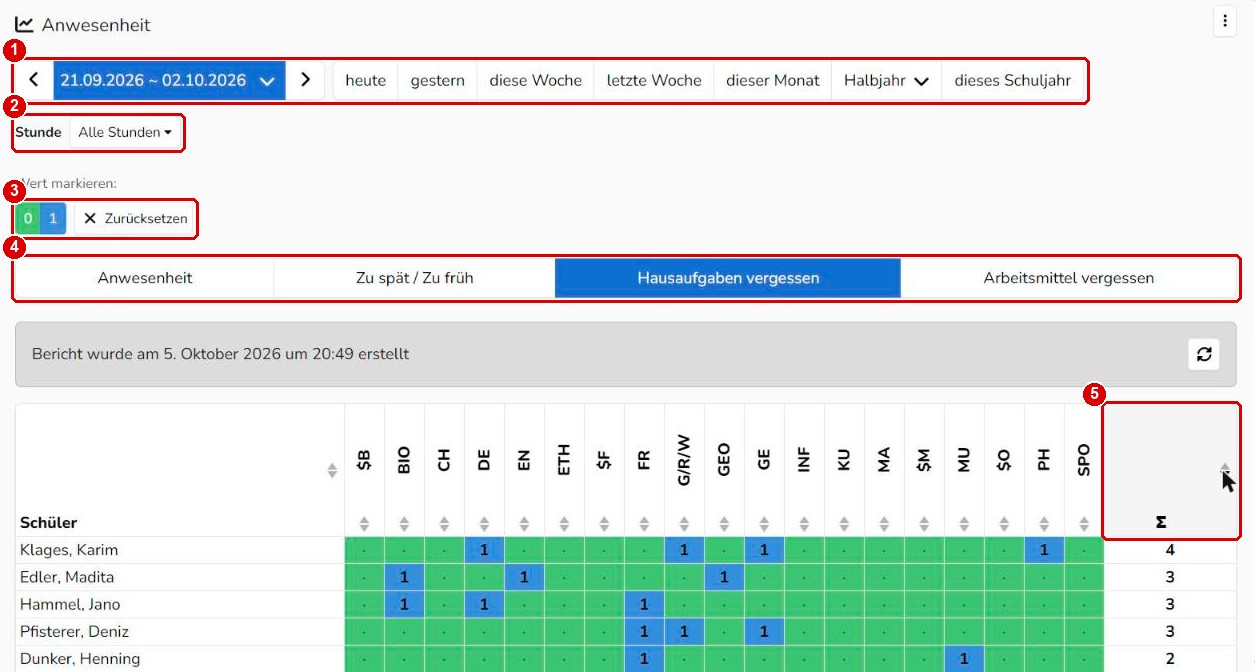Click the student name Klages, Karim
Viewport: 1255px width, 672px height.
(69, 550)
